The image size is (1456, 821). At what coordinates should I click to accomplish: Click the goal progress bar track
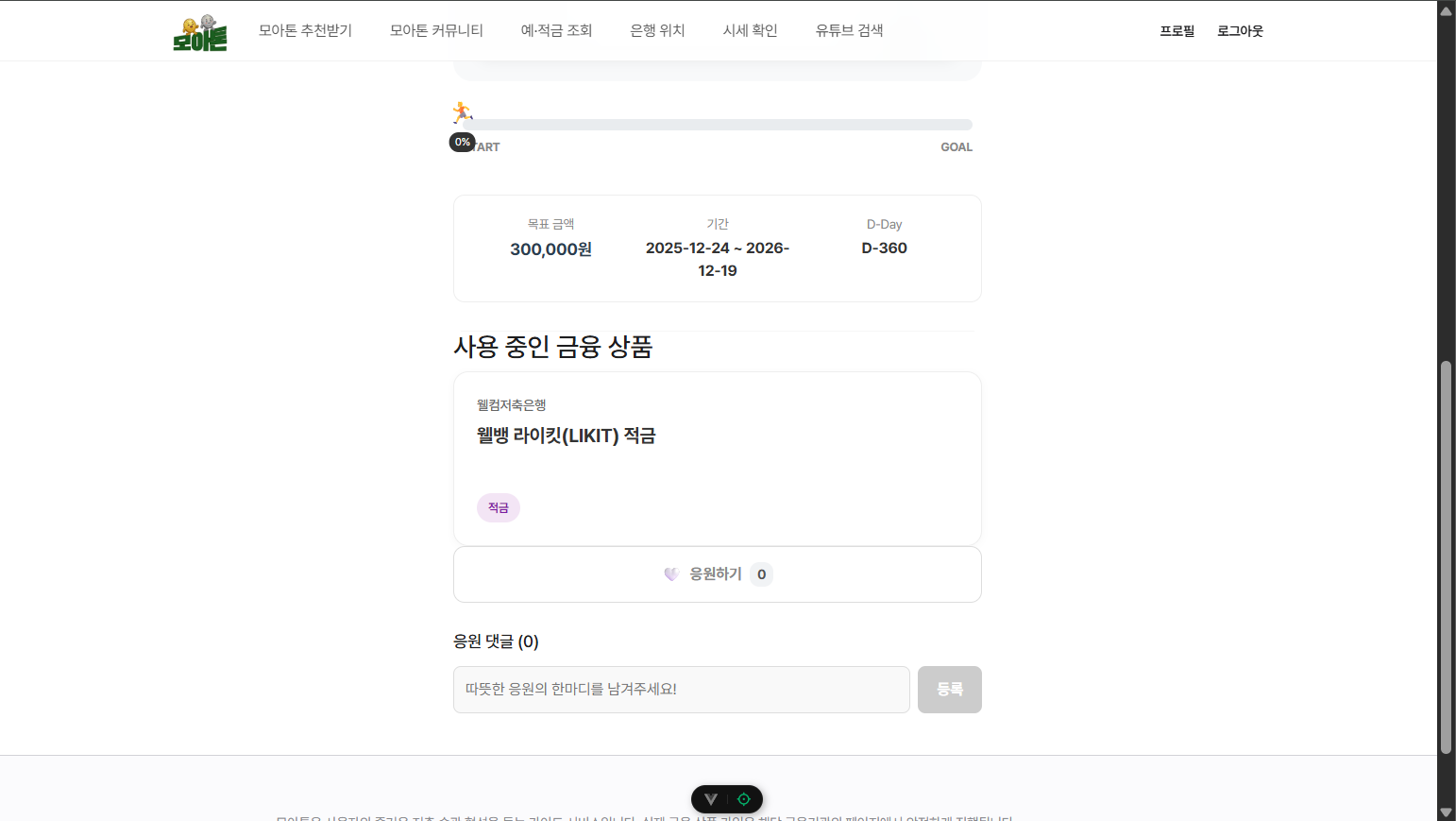(718, 125)
